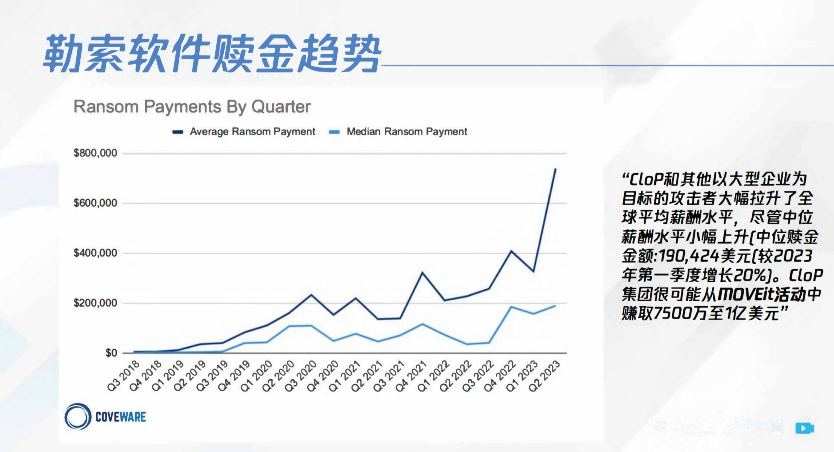The image size is (834, 452).
Task: Click the Average Ransom Payment legend marker
Action: (x=178, y=132)
